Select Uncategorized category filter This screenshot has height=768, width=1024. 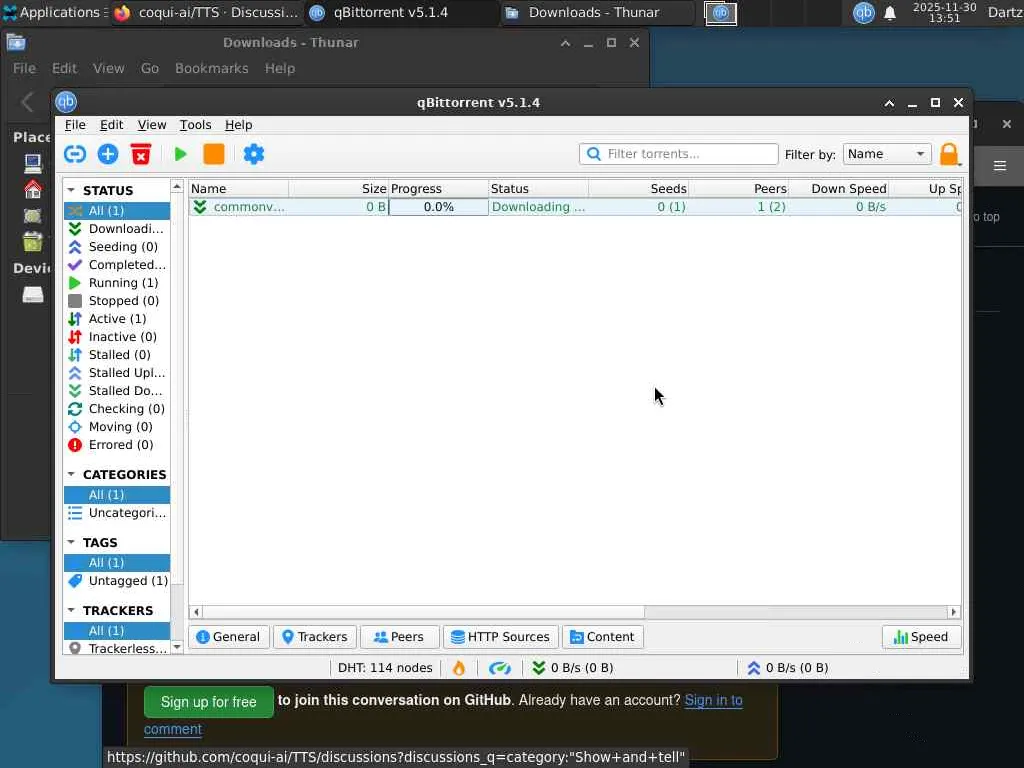pyautogui.click(x=117, y=513)
